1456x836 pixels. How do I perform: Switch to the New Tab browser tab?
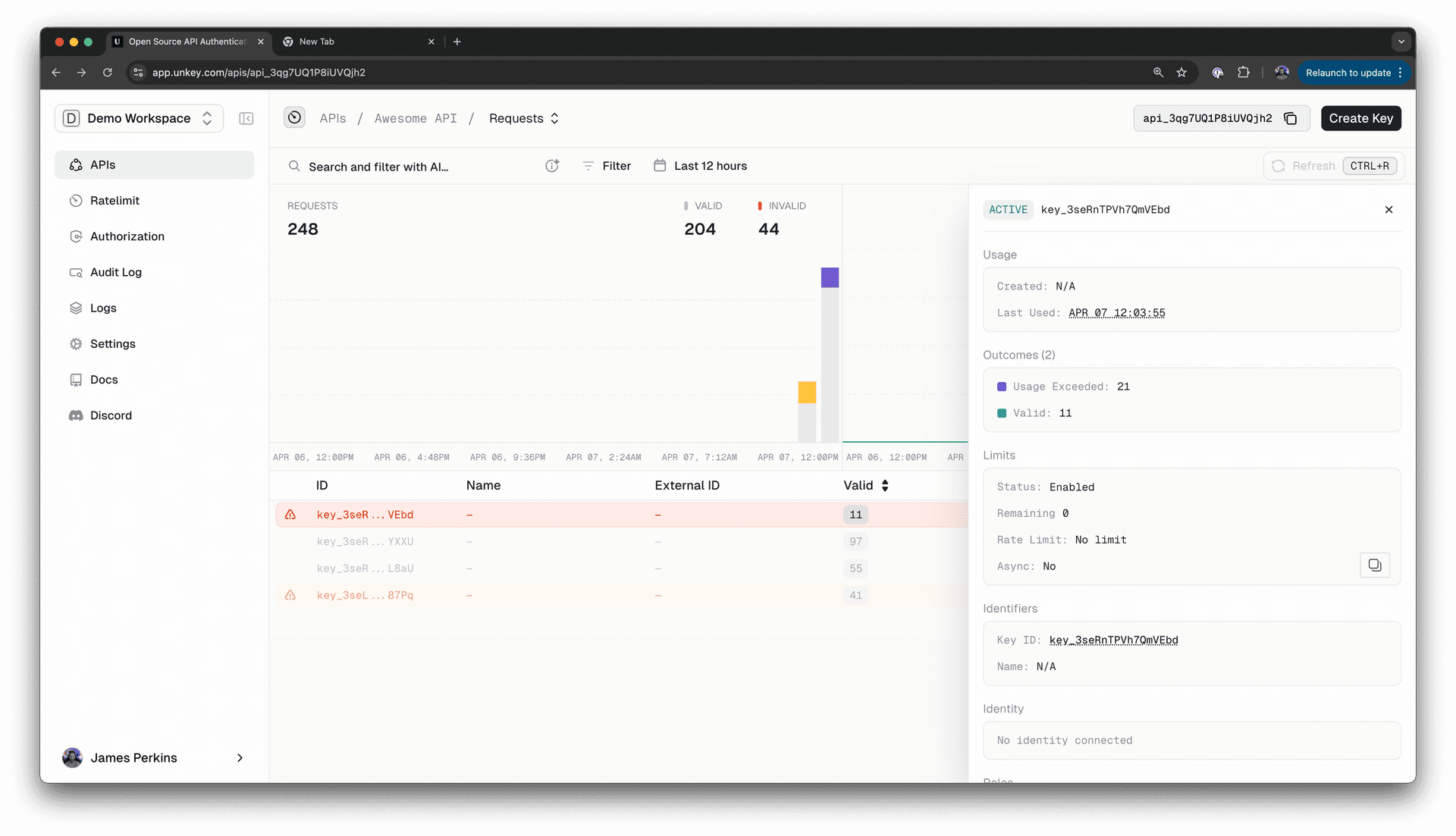[318, 42]
